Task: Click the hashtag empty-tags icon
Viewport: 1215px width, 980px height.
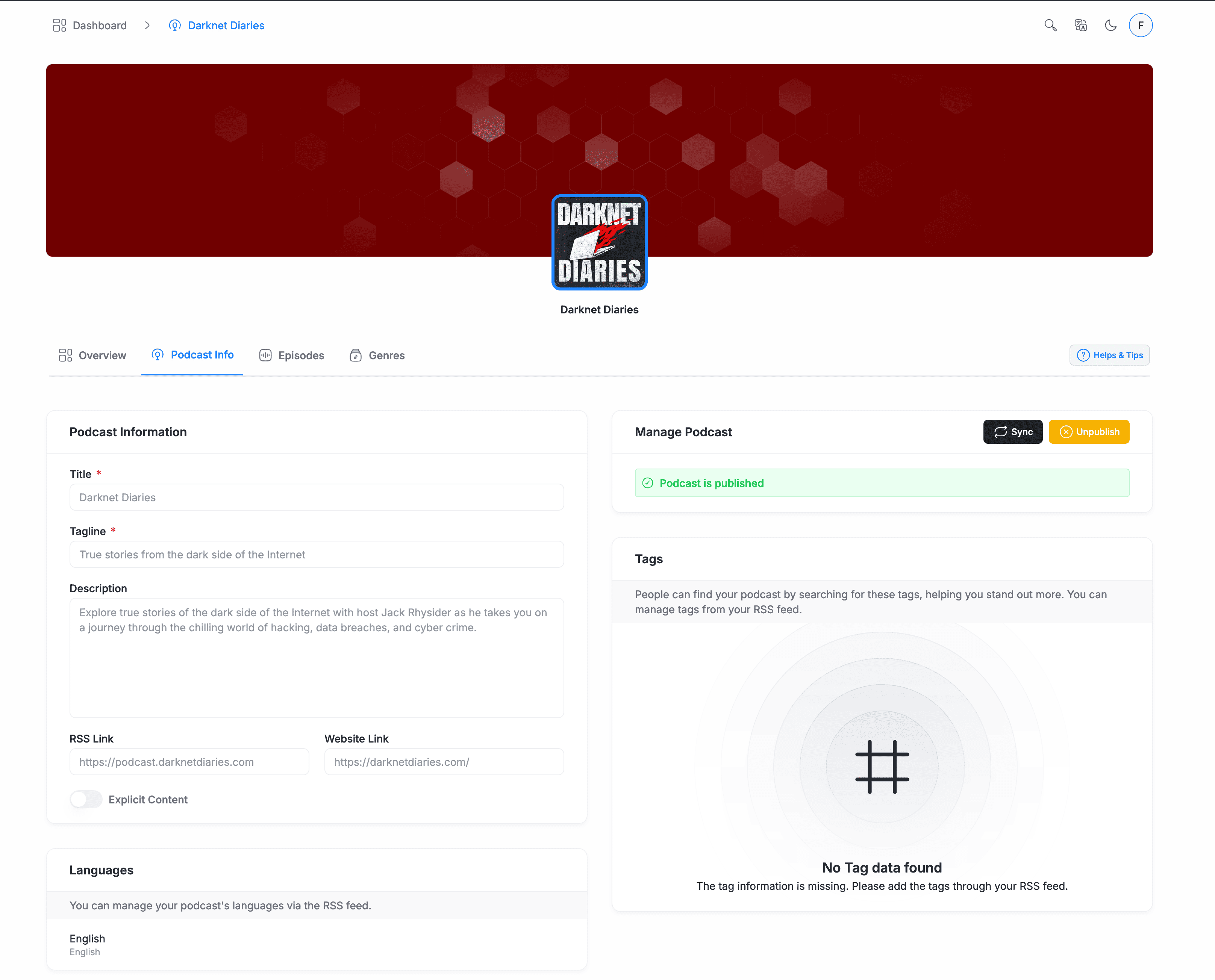Action: [882, 767]
